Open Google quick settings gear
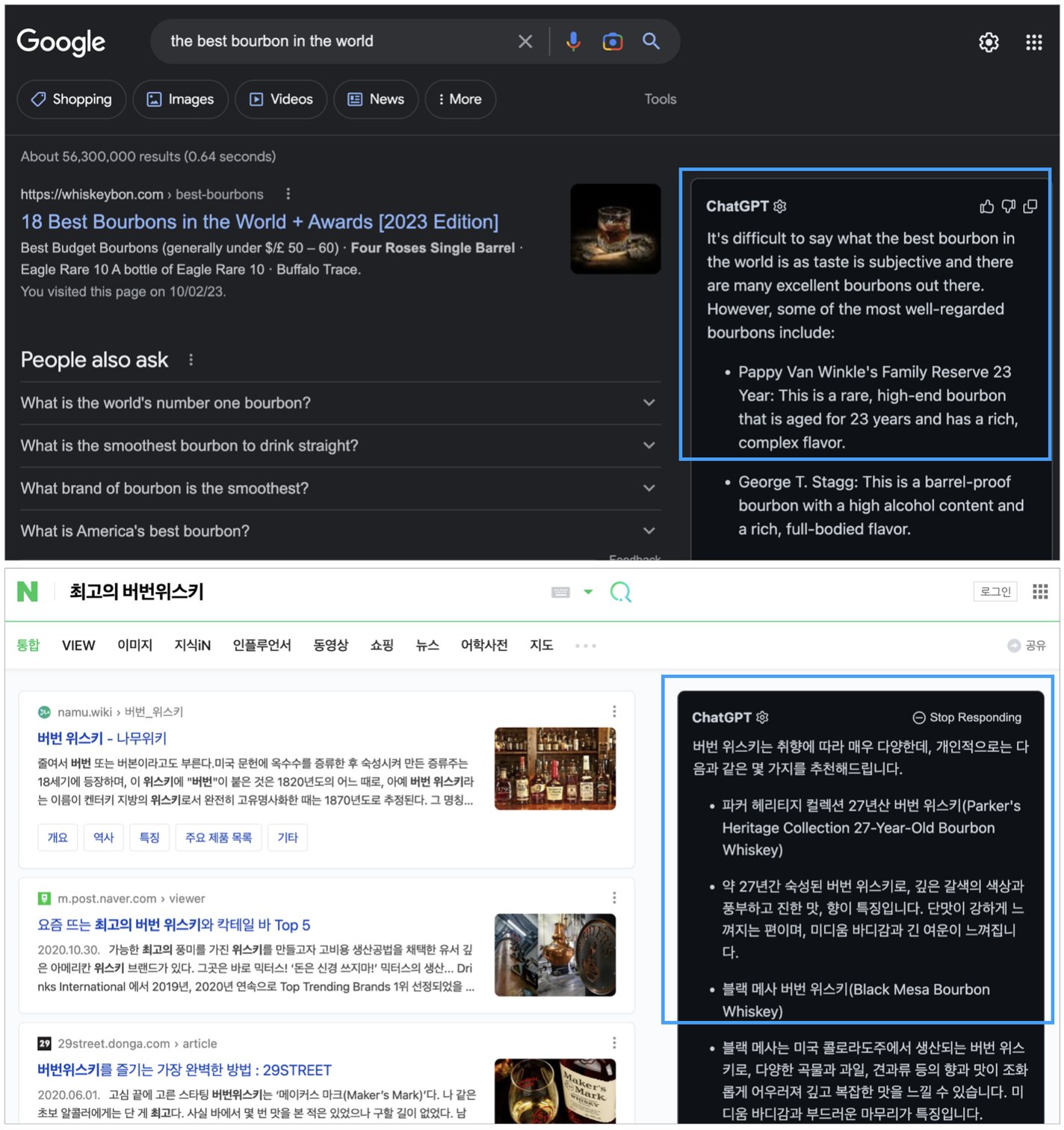The image size is (1064, 1130). click(989, 42)
